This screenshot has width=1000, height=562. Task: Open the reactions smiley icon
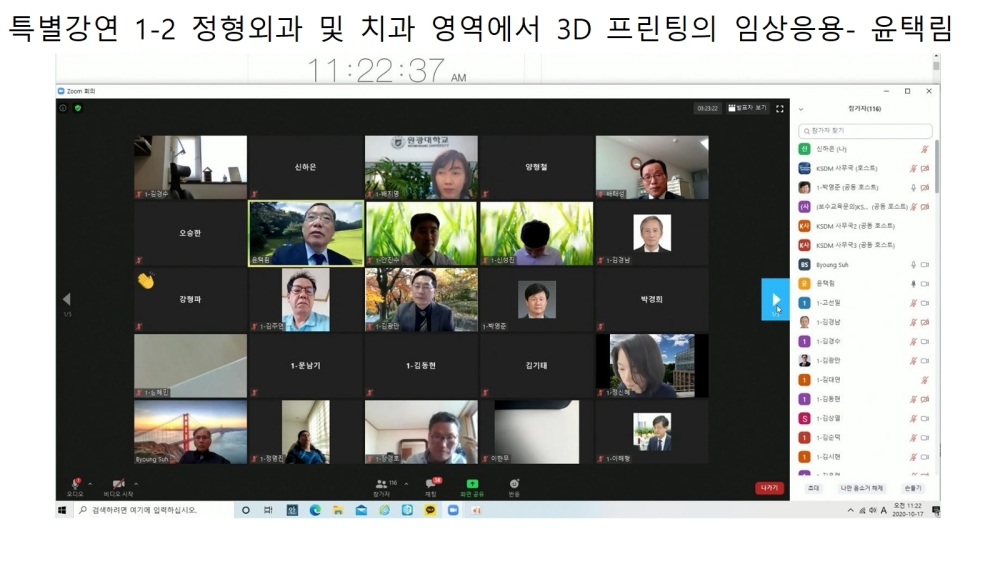tap(514, 484)
